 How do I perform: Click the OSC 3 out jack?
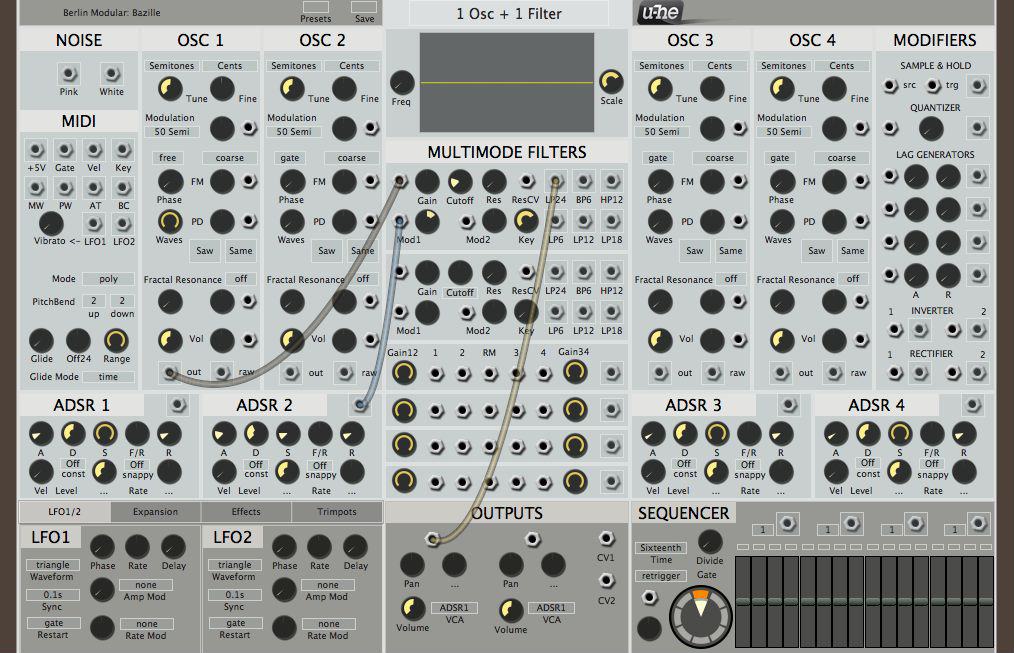click(660, 372)
